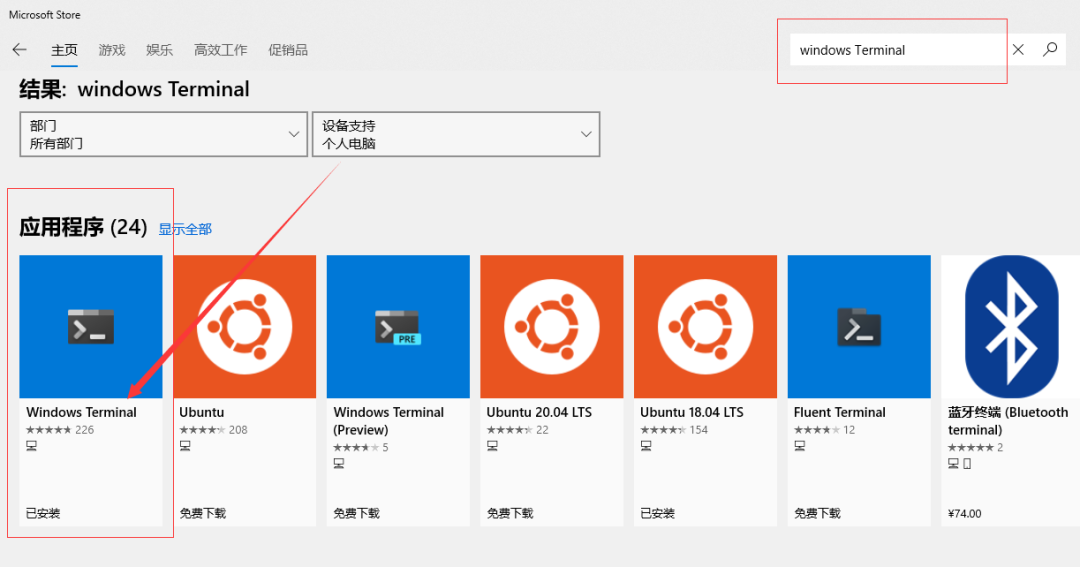Open the first Ubuntu app icon
This screenshot has width=1080, height=567.
tap(244, 326)
